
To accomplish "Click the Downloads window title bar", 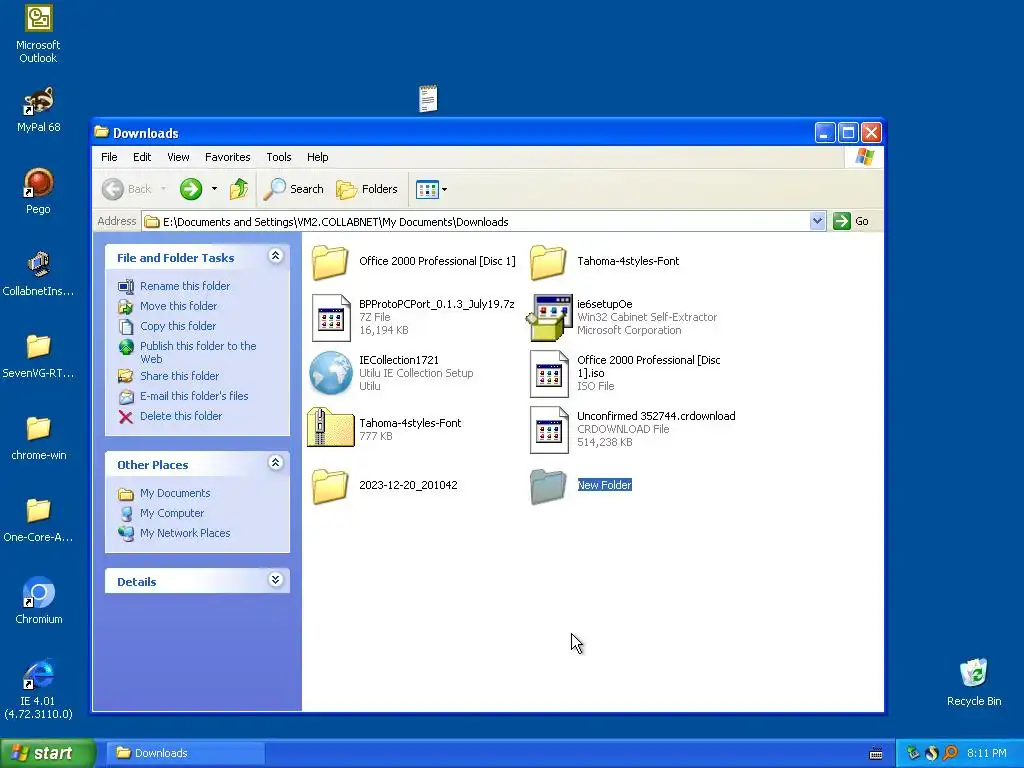I will tap(453, 133).
